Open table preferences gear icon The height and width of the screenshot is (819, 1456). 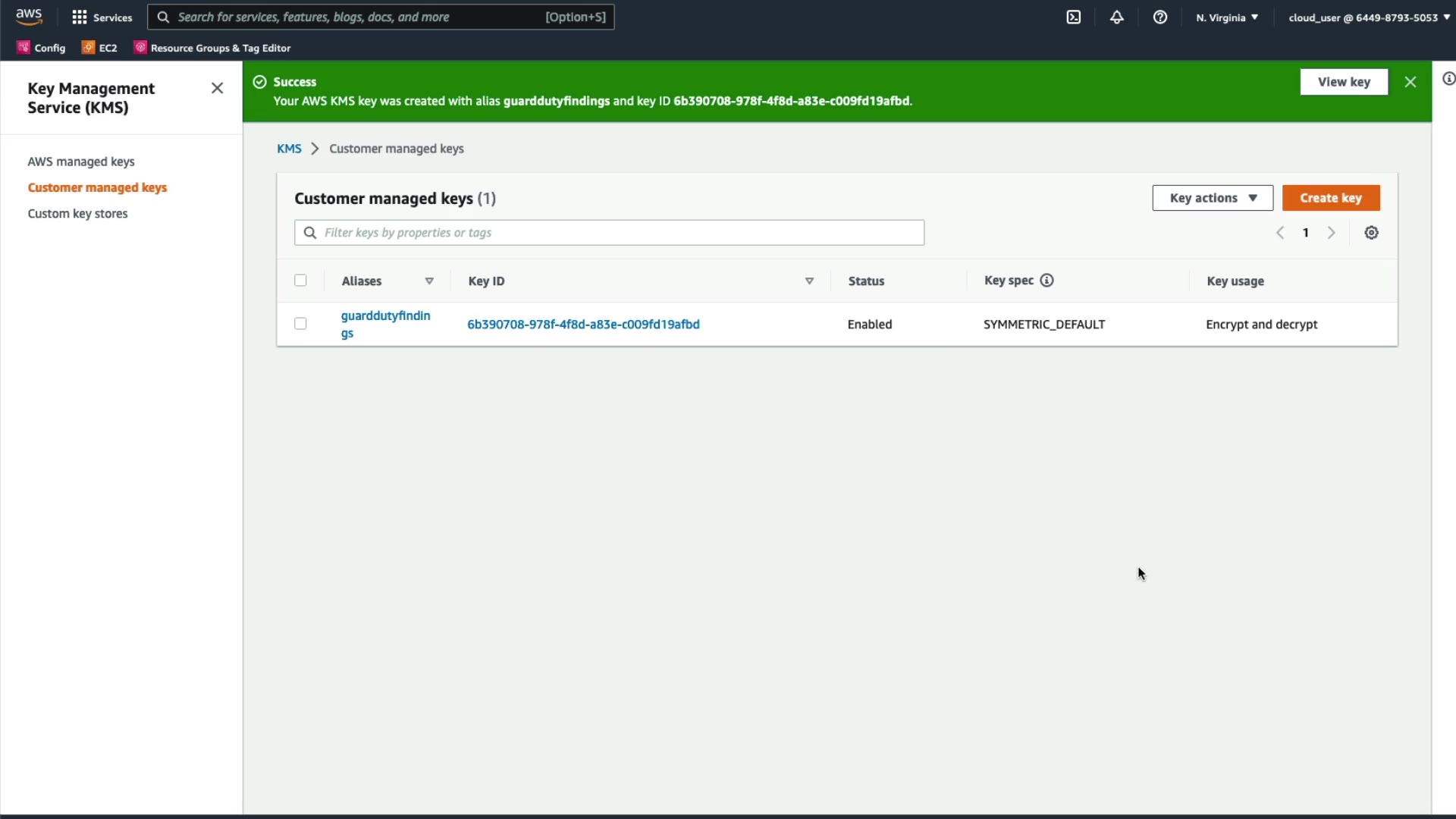(x=1371, y=233)
